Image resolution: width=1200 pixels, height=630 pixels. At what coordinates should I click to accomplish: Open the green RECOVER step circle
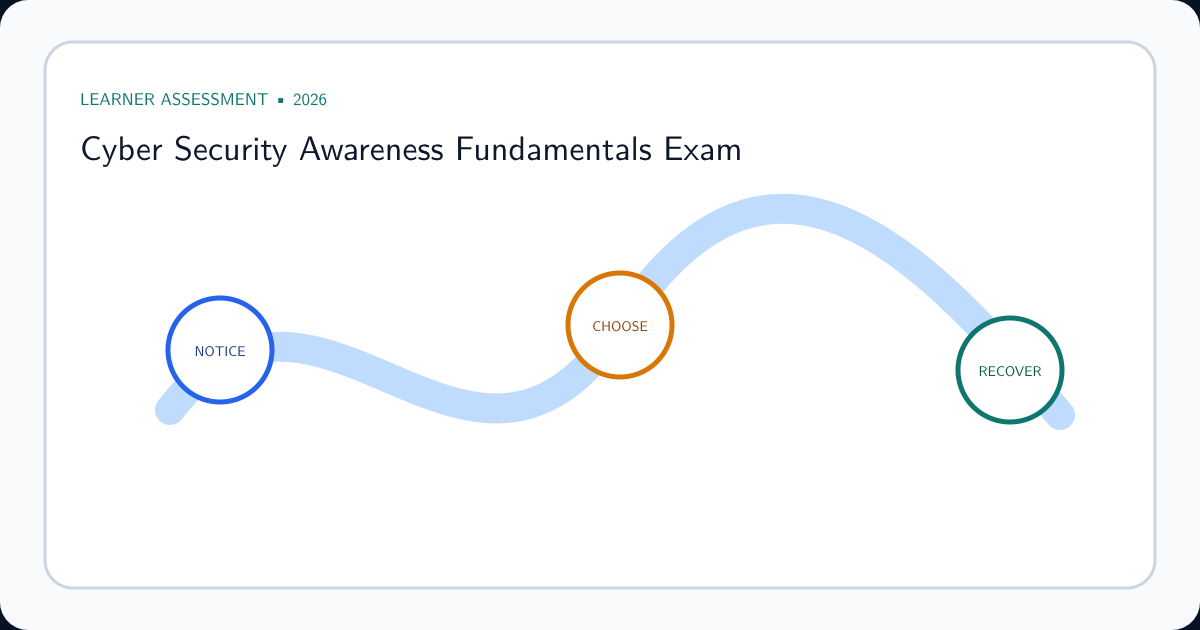1010,371
